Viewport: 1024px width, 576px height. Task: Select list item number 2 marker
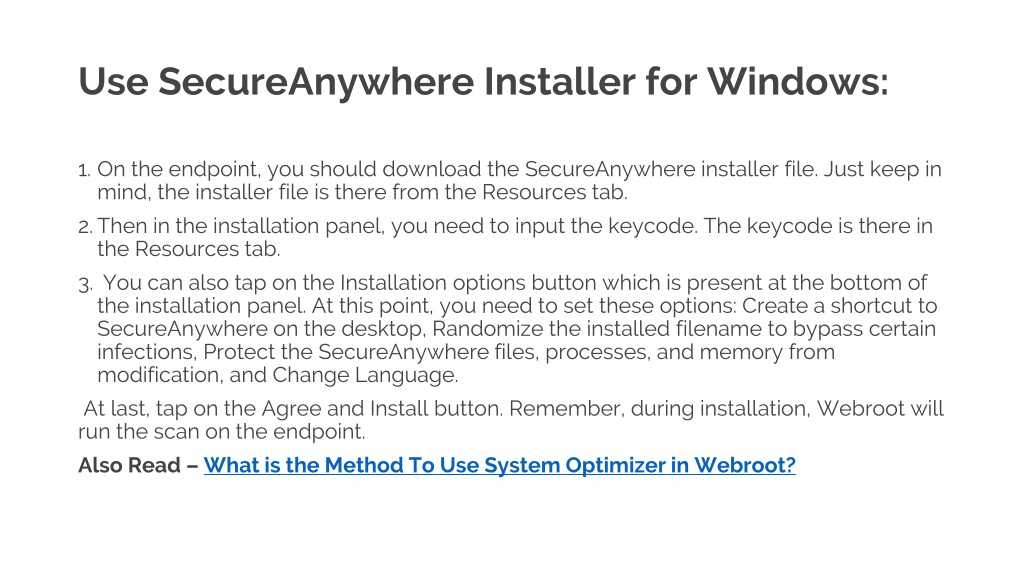coord(85,227)
